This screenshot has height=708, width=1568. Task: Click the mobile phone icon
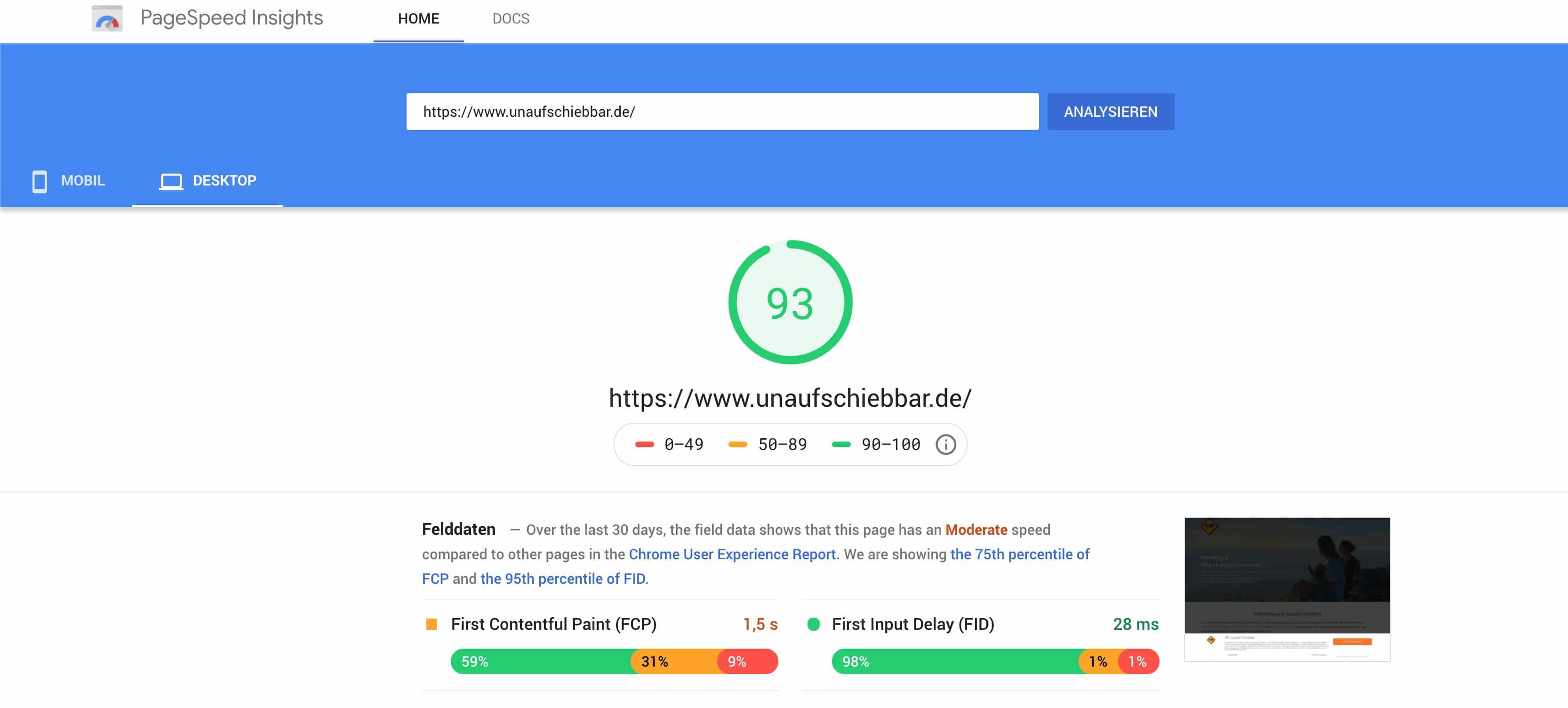coord(40,181)
